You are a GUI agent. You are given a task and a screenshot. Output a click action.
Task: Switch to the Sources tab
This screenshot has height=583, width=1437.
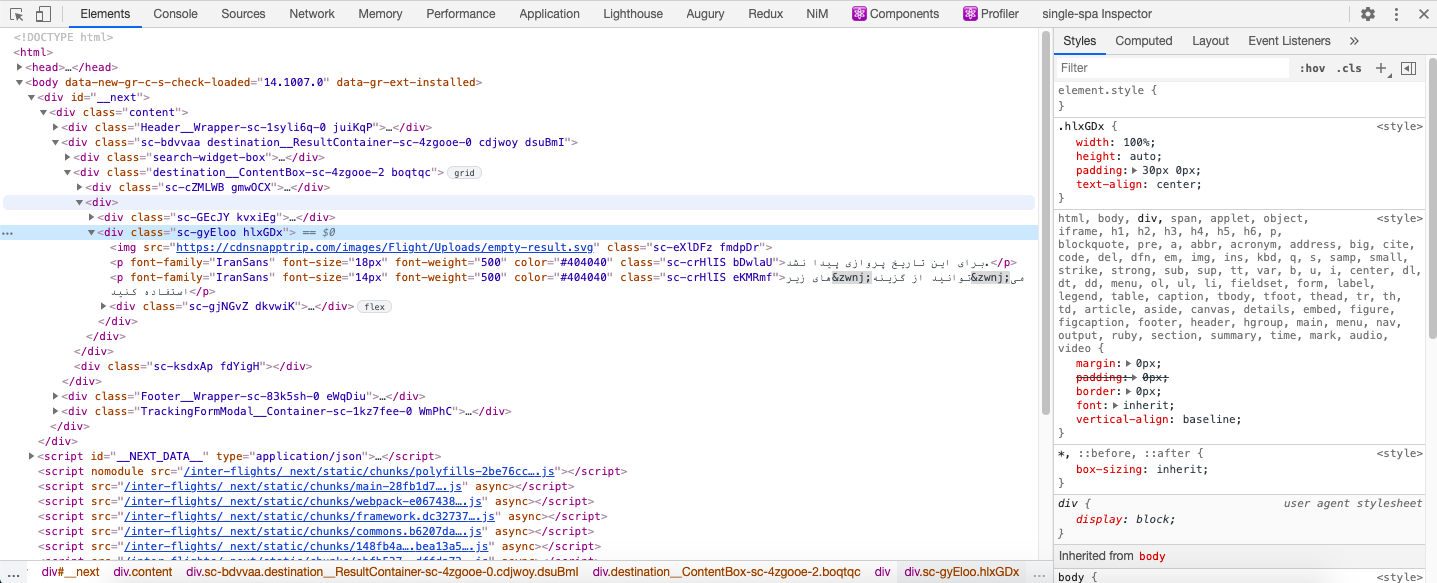(x=243, y=14)
